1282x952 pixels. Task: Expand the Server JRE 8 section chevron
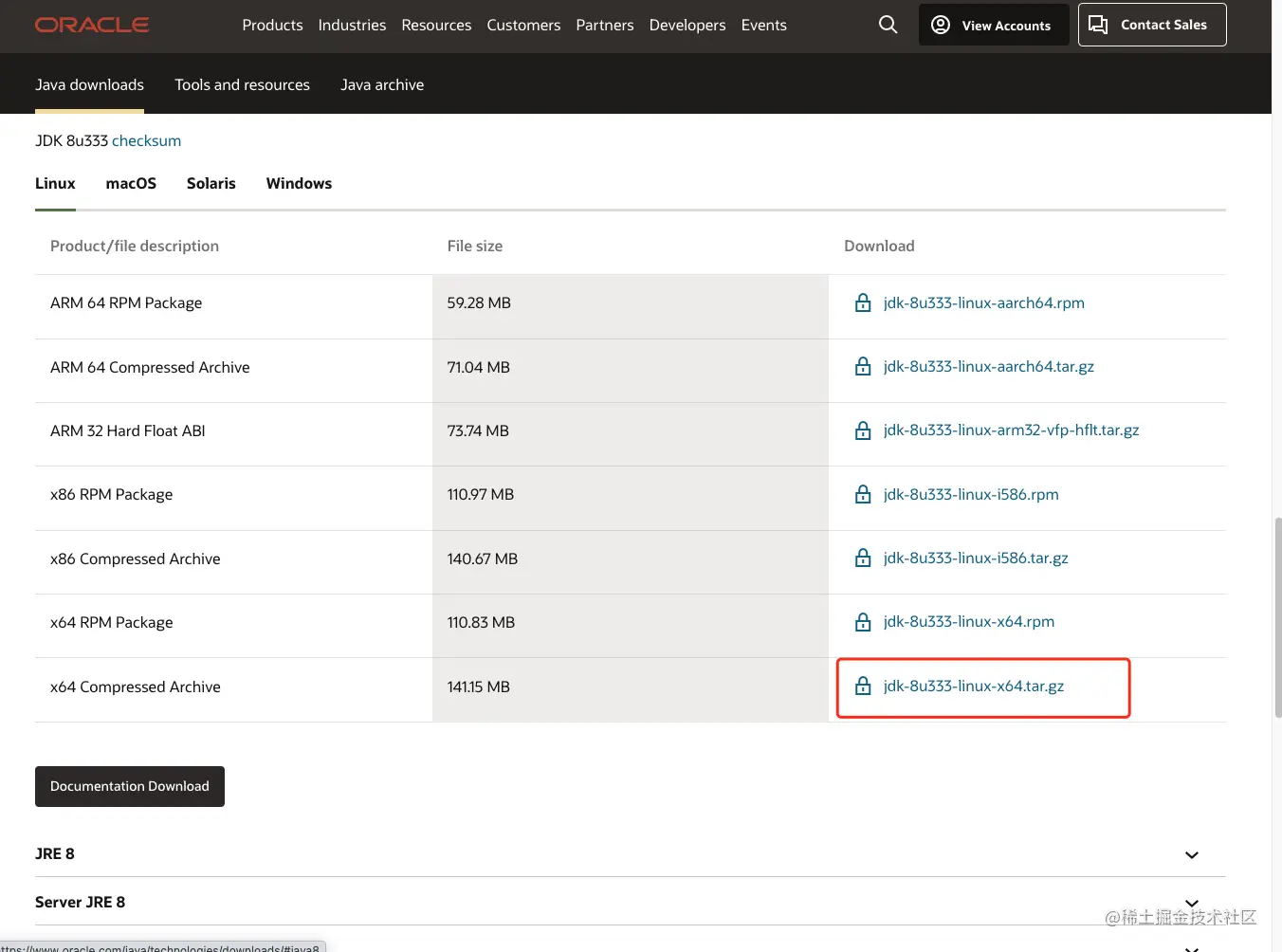click(x=1192, y=903)
